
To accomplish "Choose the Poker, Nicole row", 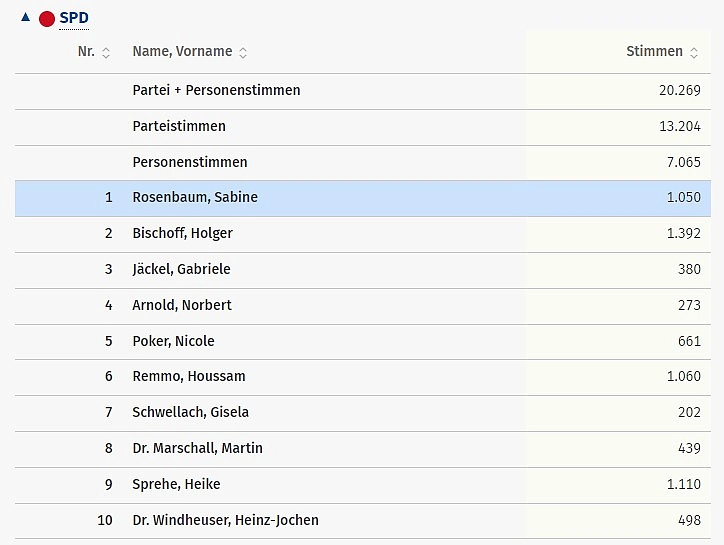I will [173, 341].
